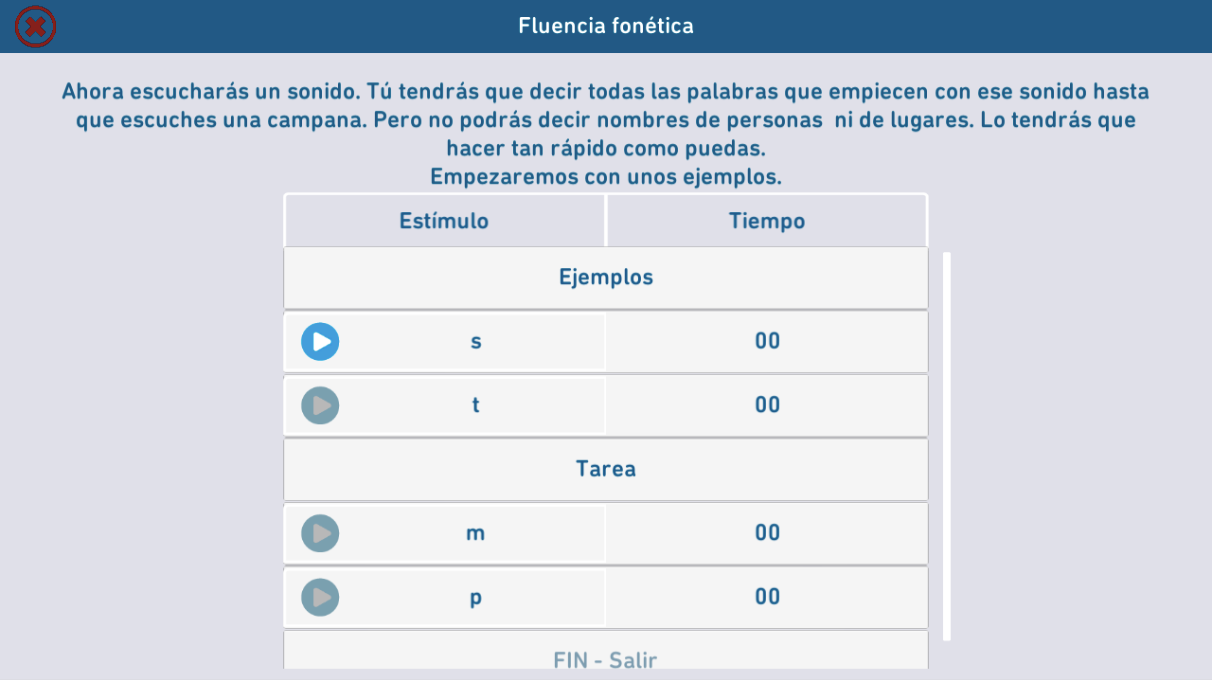This screenshot has height=680, width=1212.
Task: Play the 's' example stimulus sound
Action: (320, 342)
